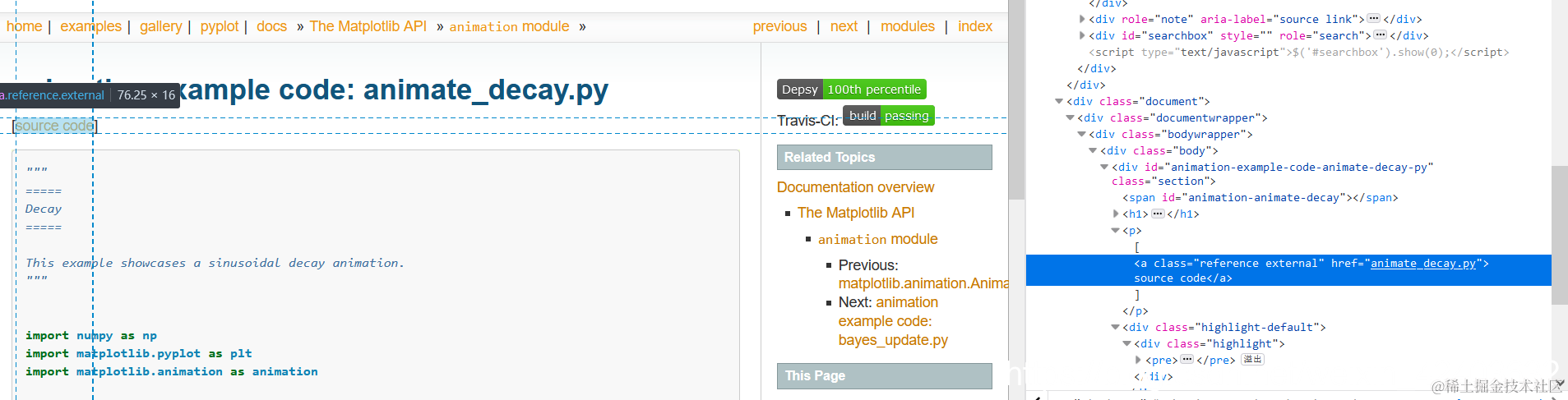
Task: Expand ellipsis inside the h1 element row
Action: (1158, 214)
